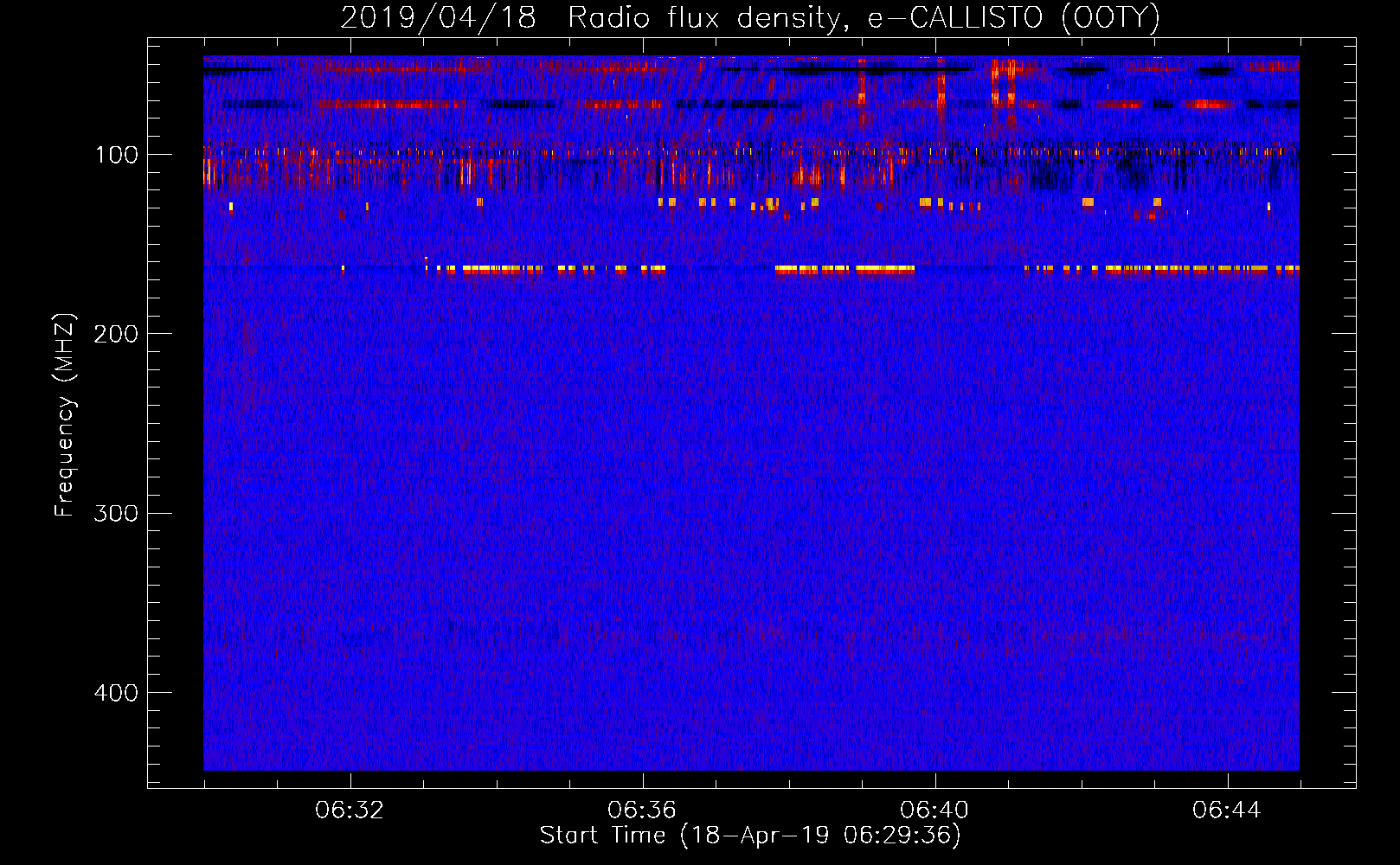
Task: Click the 'Frequency (MHZ)' y-axis label
Action: coord(65,415)
